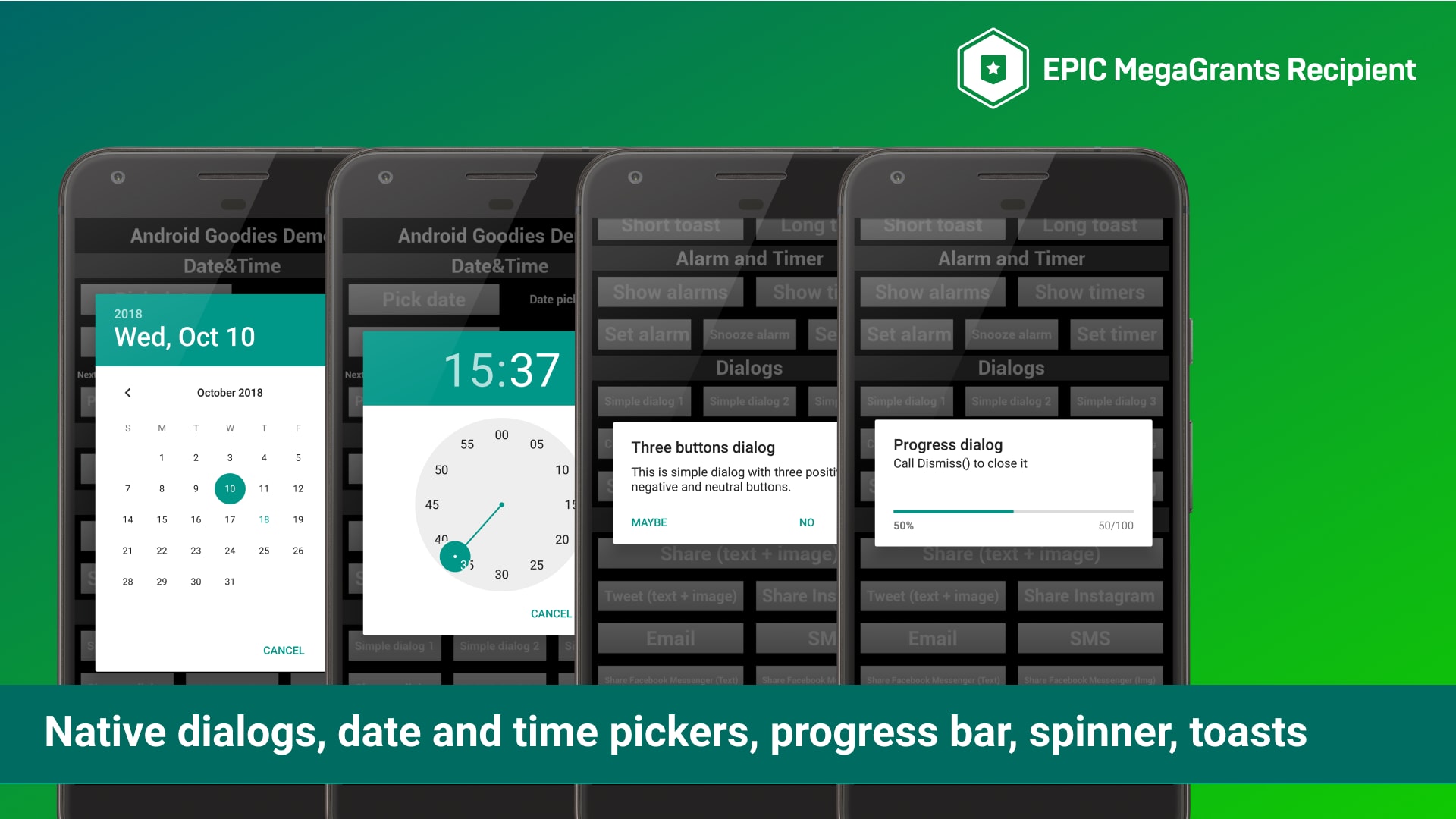1456x819 pixels.
Task: Select Alarm and Timer section tab
Action: [x=1010, y=258]
